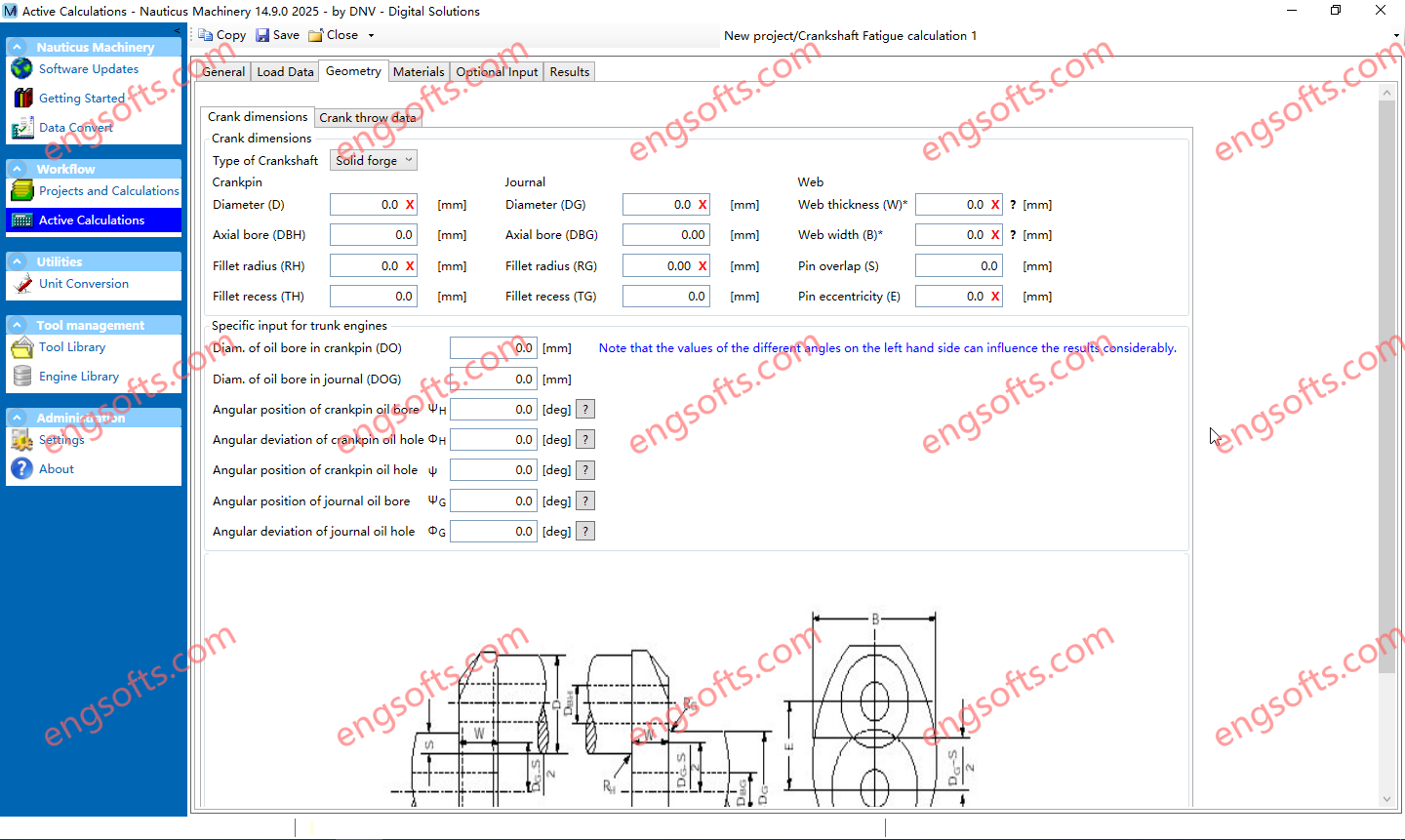The width and height of the screenshot is (1405, 840).
Task: Click help icon for journal oil hole ΦG
Action: point(585,532)
